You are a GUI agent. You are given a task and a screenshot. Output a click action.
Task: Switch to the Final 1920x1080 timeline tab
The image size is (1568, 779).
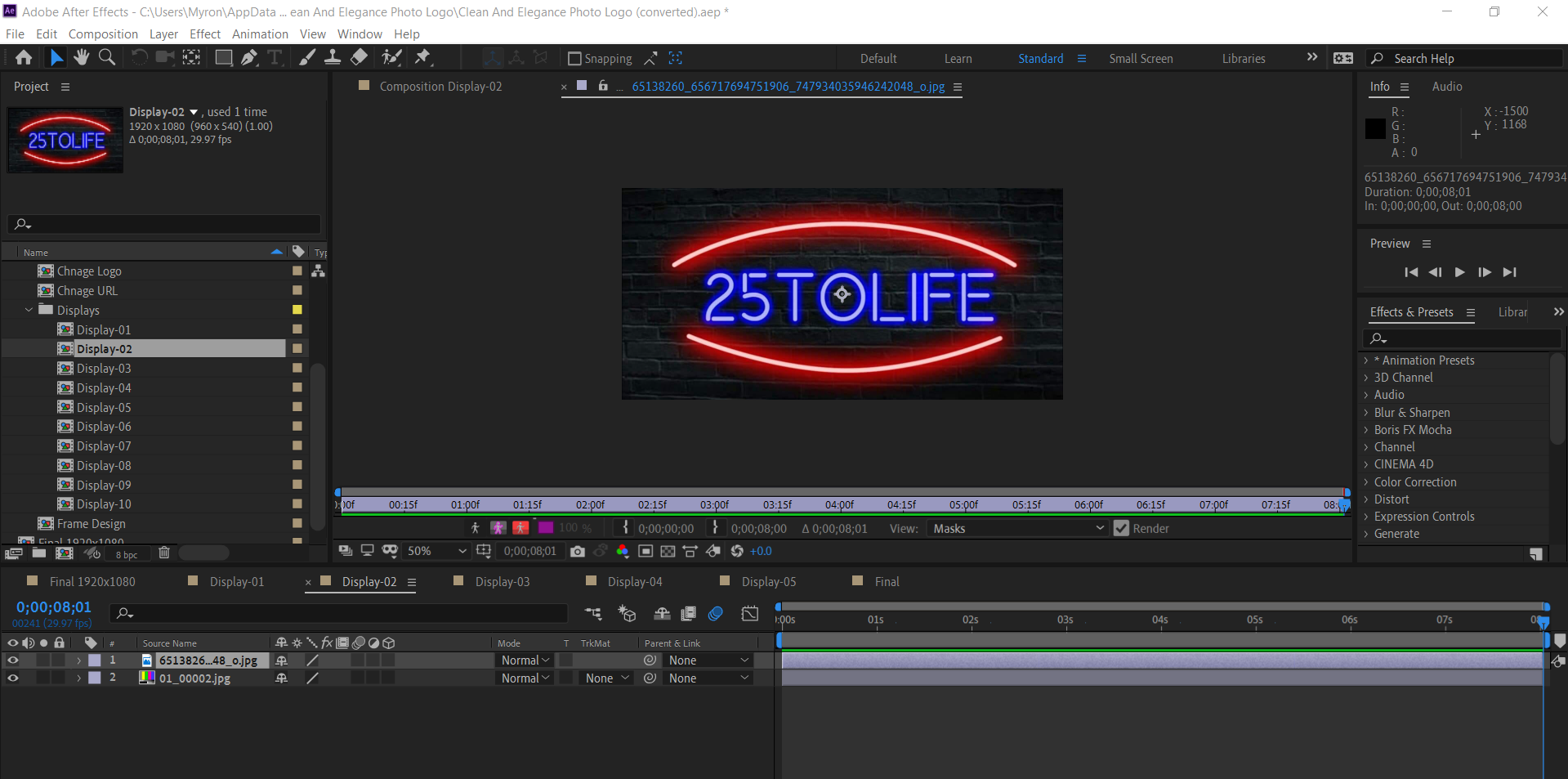(x=92, y=581)
